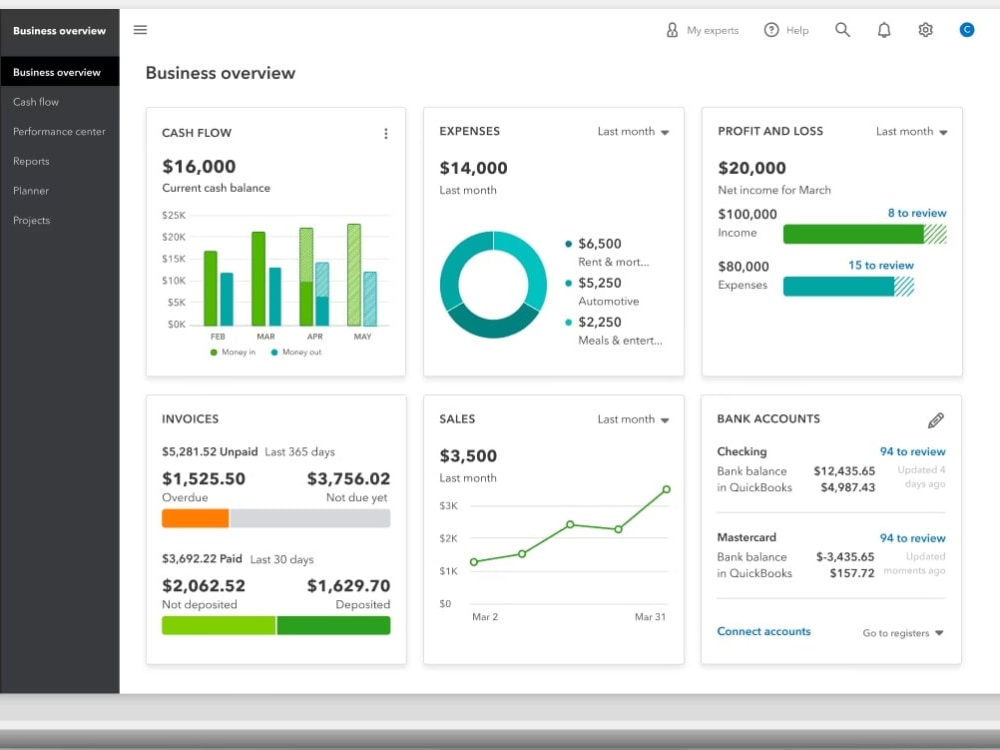The width and height of the screenshot is (1000, 750).
Task: Open Cash flow in sidebar
Action: click(x=36, y=102)
